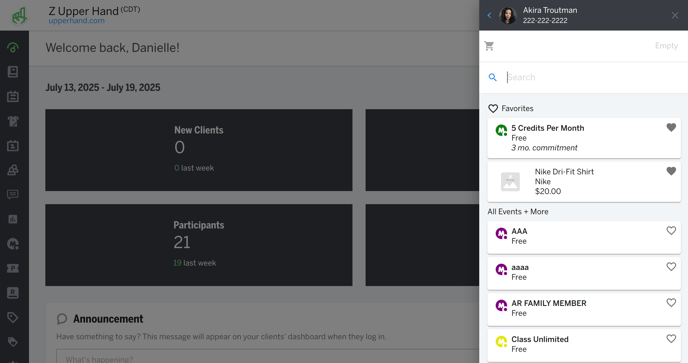Screen dimensions: 688x363
Task: Click the green membership icon on 5 Credits
Action: (501, 130)
